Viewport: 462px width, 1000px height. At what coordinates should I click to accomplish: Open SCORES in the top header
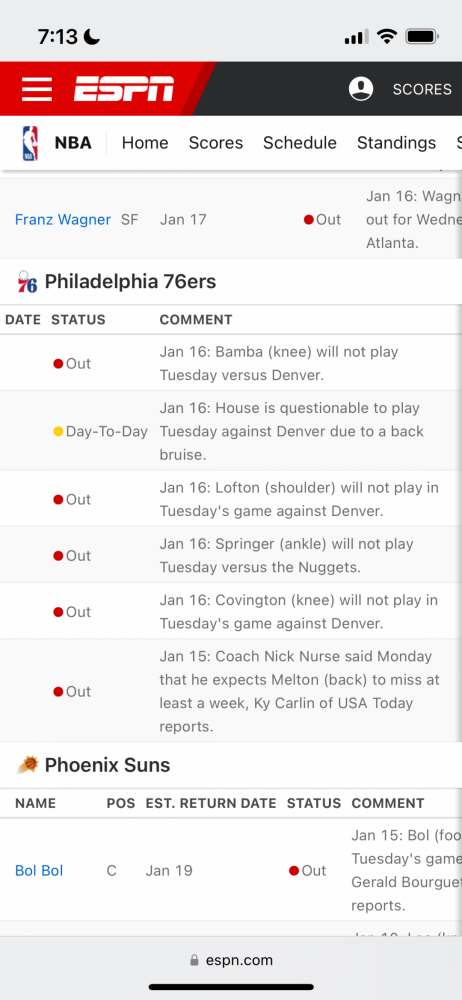[x=422, y=89]
